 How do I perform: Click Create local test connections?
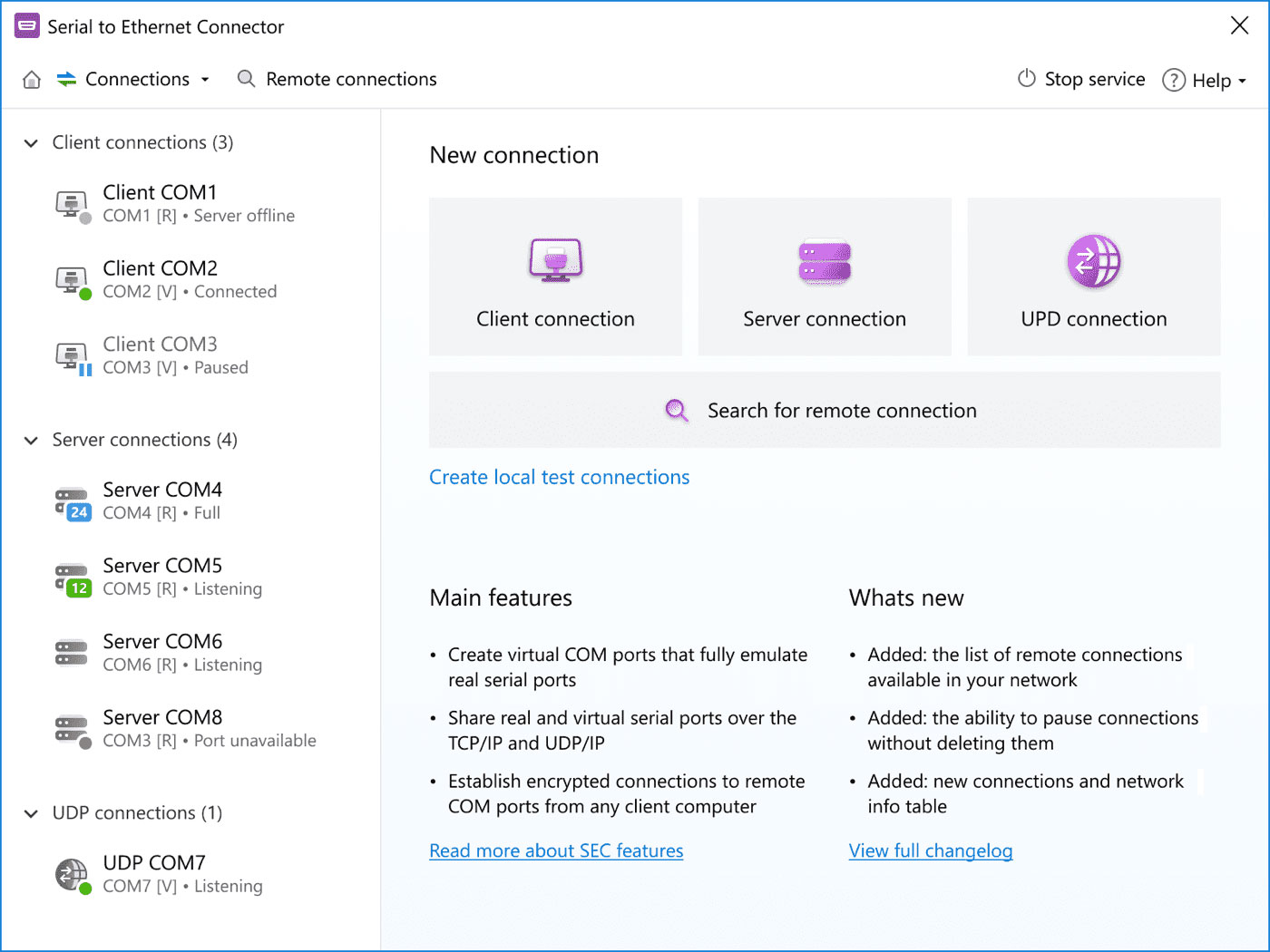(559, 477)
